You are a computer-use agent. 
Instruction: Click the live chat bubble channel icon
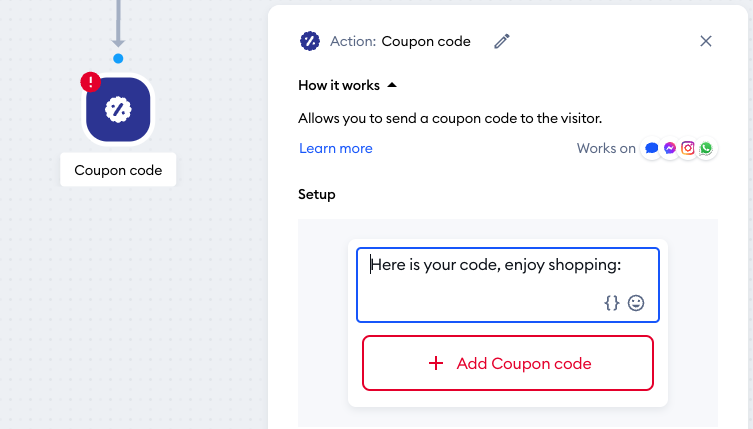coord(652,148)
